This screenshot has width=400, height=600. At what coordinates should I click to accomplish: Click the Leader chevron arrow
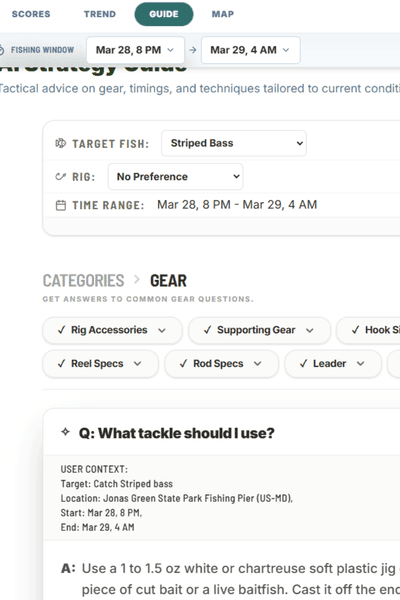coord(361,364)
